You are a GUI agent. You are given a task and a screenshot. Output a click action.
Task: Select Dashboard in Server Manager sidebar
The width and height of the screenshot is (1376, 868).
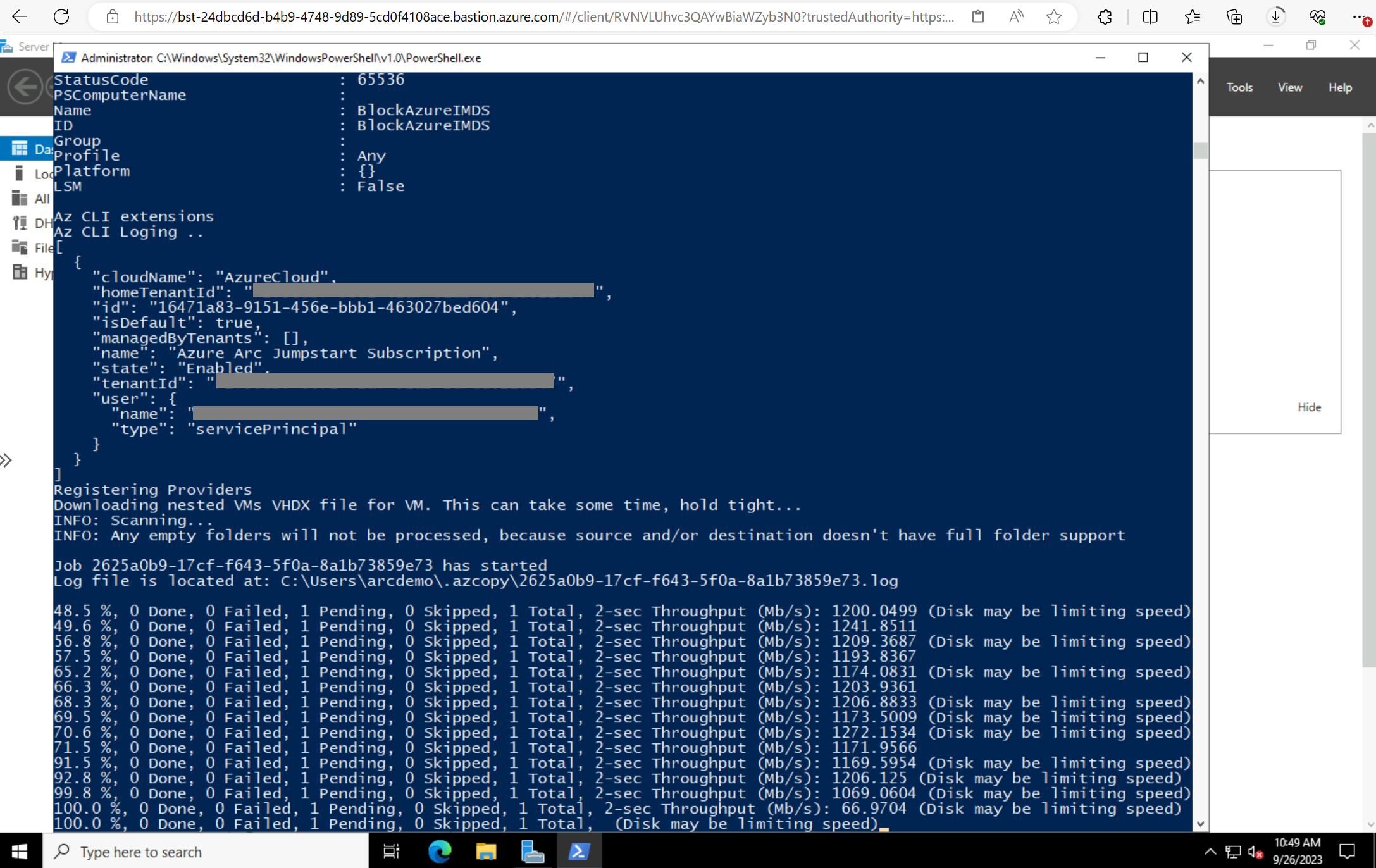[27, 149]
